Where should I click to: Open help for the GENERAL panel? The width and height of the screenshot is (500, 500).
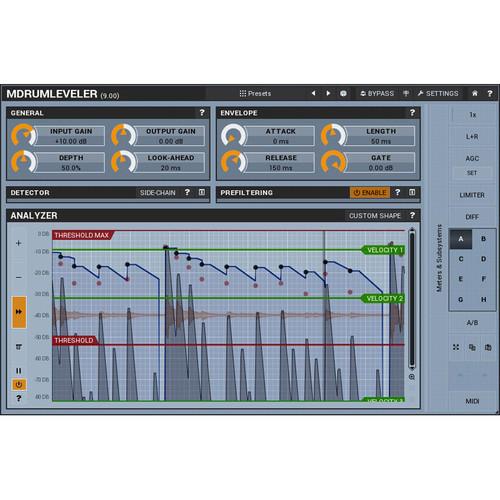(202, 113)
